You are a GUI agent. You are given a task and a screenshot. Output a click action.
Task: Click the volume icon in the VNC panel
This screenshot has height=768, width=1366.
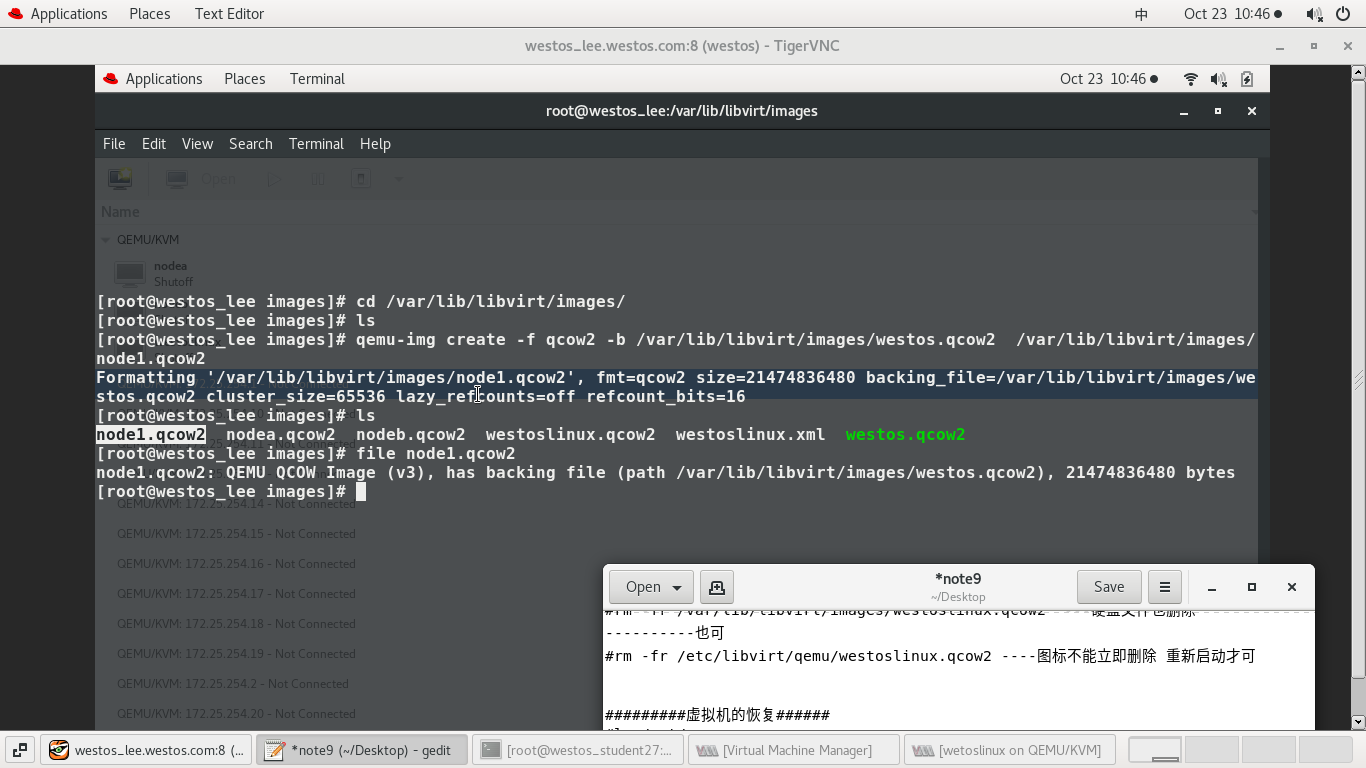click(1218, 79)
